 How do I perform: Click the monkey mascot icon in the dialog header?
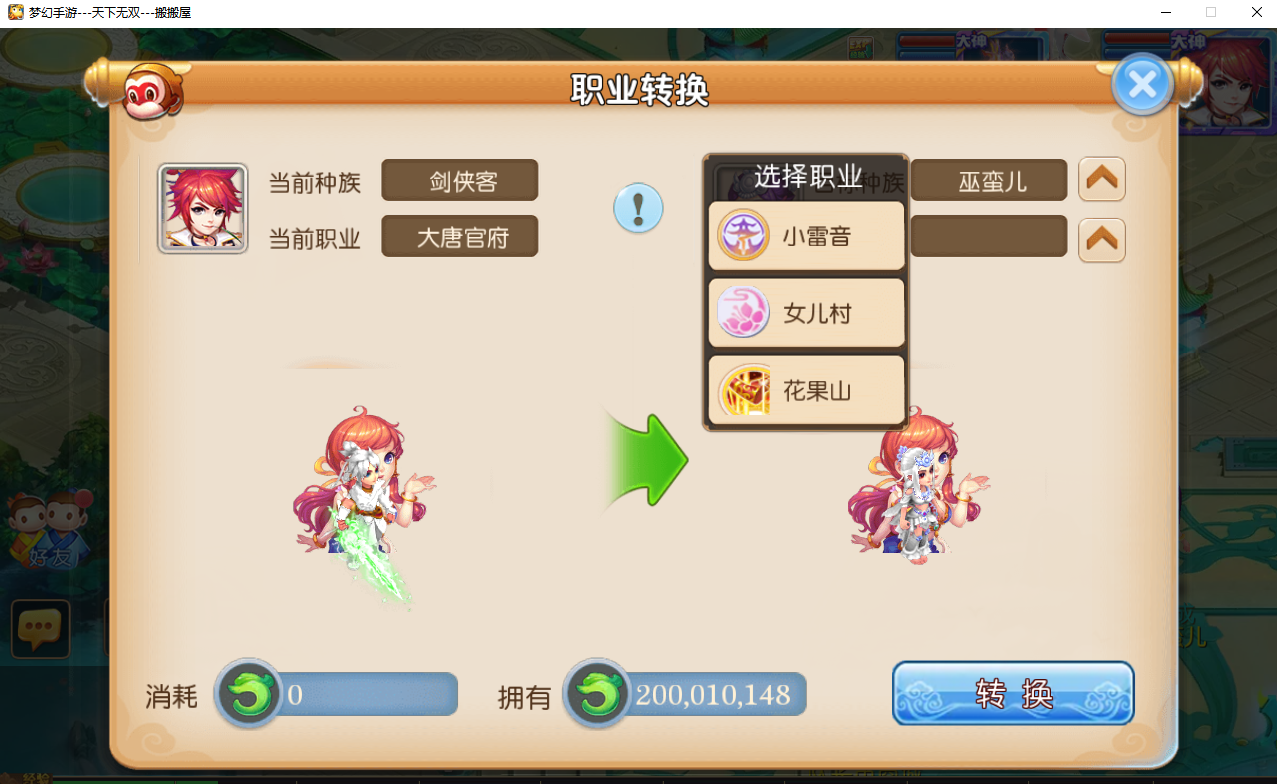click(x=152, y=89)
